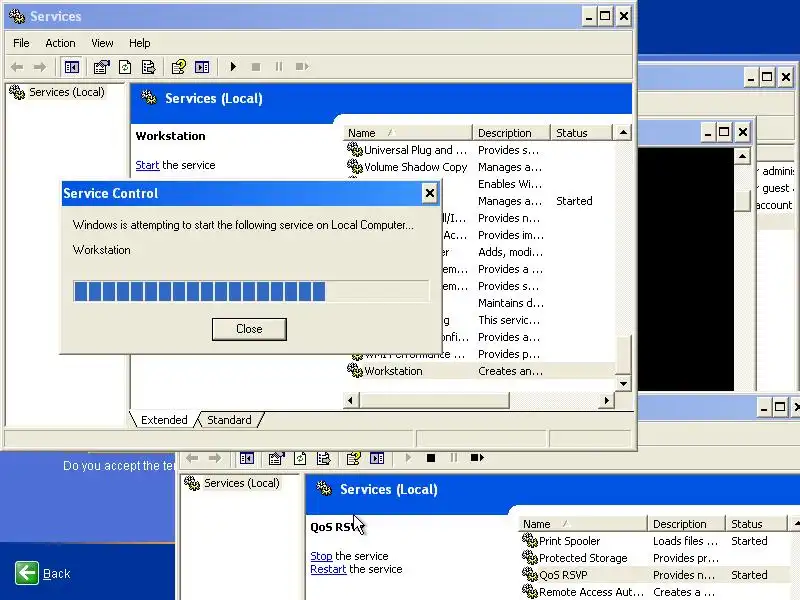The image size is (800, 600).
Task: Click Restart Service icon in lower Services toolbar
Action: click(477, 458)
